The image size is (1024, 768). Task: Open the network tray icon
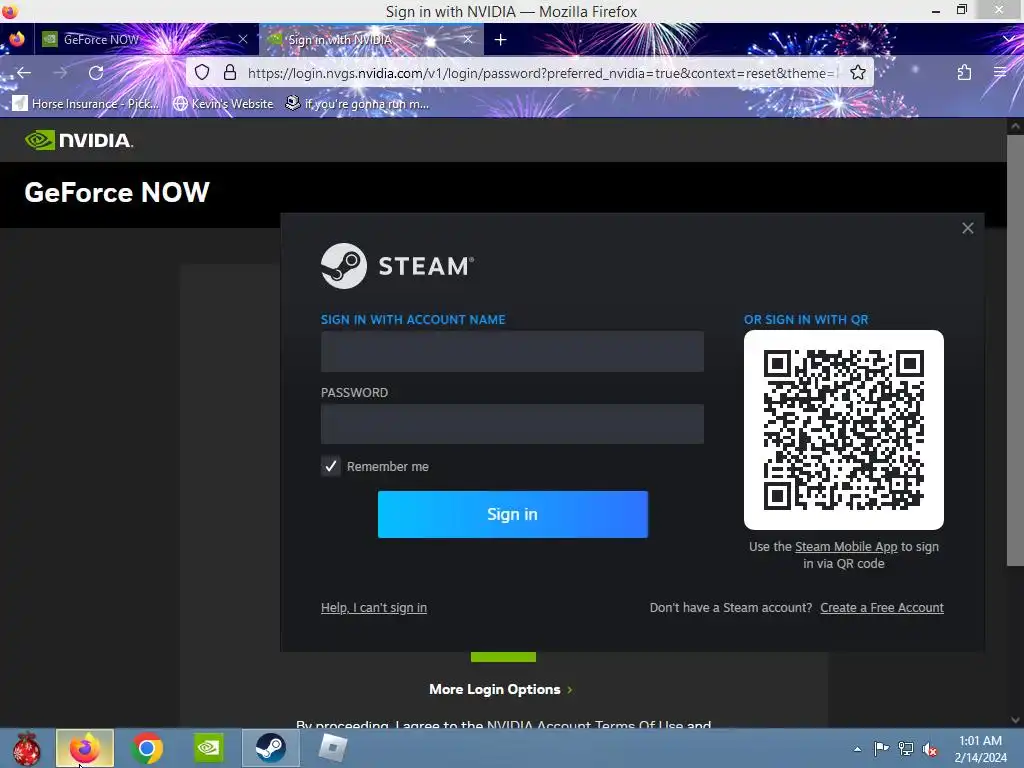pos(906,748)
